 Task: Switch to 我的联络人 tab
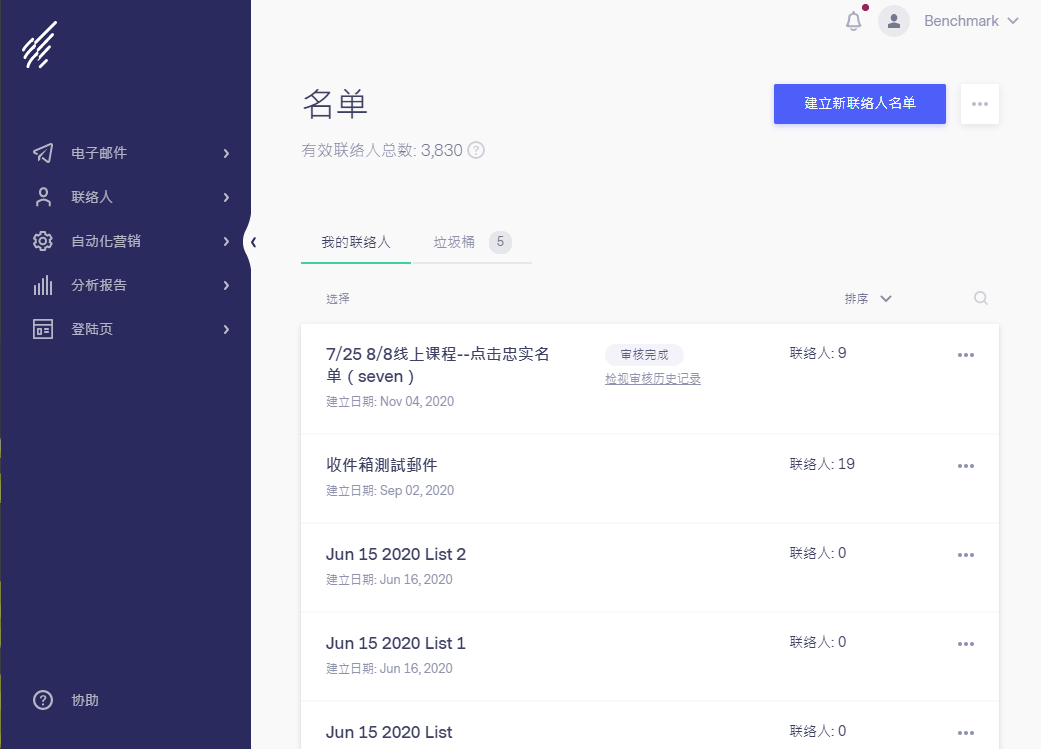pyautogui.click(x=356, y=242)
